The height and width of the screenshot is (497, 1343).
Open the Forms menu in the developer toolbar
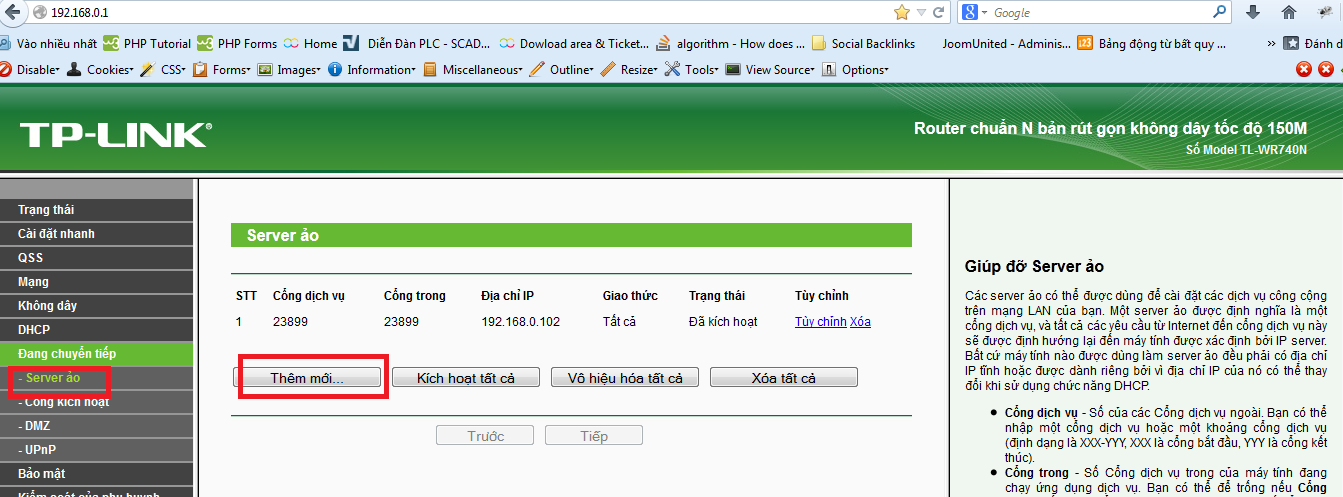[223, 70]
